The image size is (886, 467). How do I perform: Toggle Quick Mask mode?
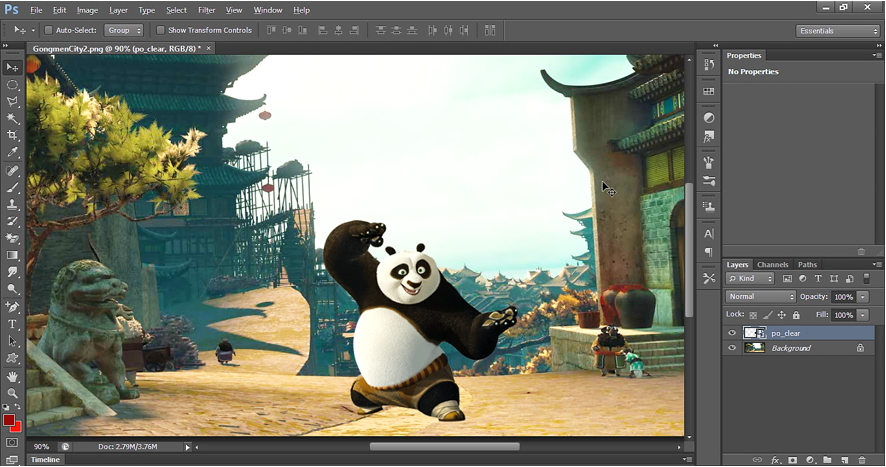[x=12, y=443]
